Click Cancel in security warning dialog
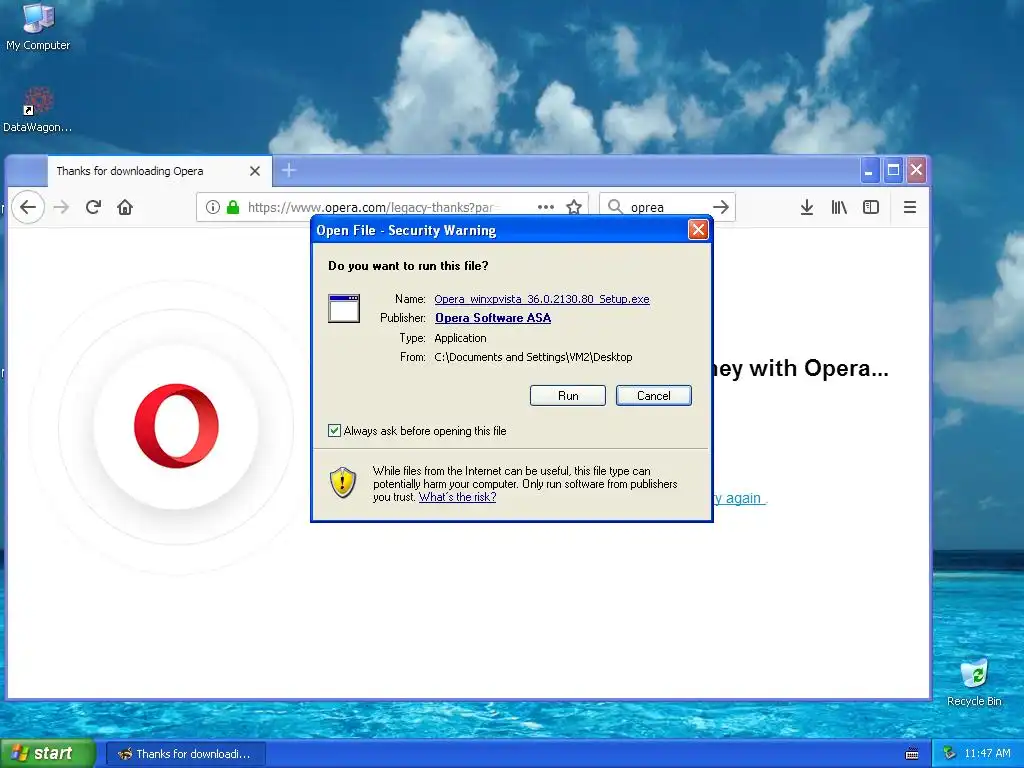Image resolution: width=1024 pixels, height=768 pixels. pos(653,396)
